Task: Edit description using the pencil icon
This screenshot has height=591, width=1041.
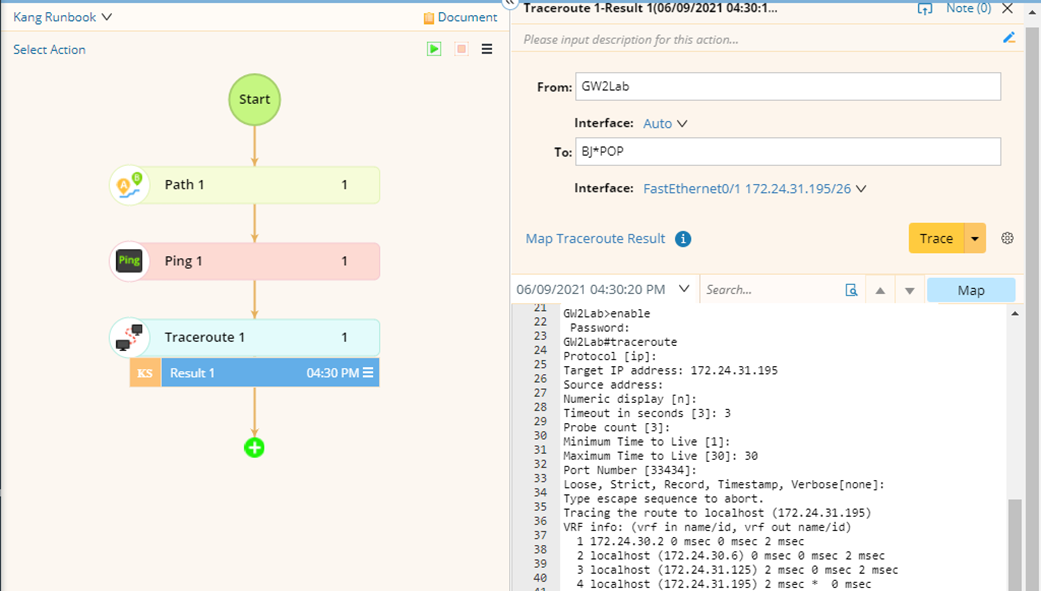Action: coord(1009,38)
